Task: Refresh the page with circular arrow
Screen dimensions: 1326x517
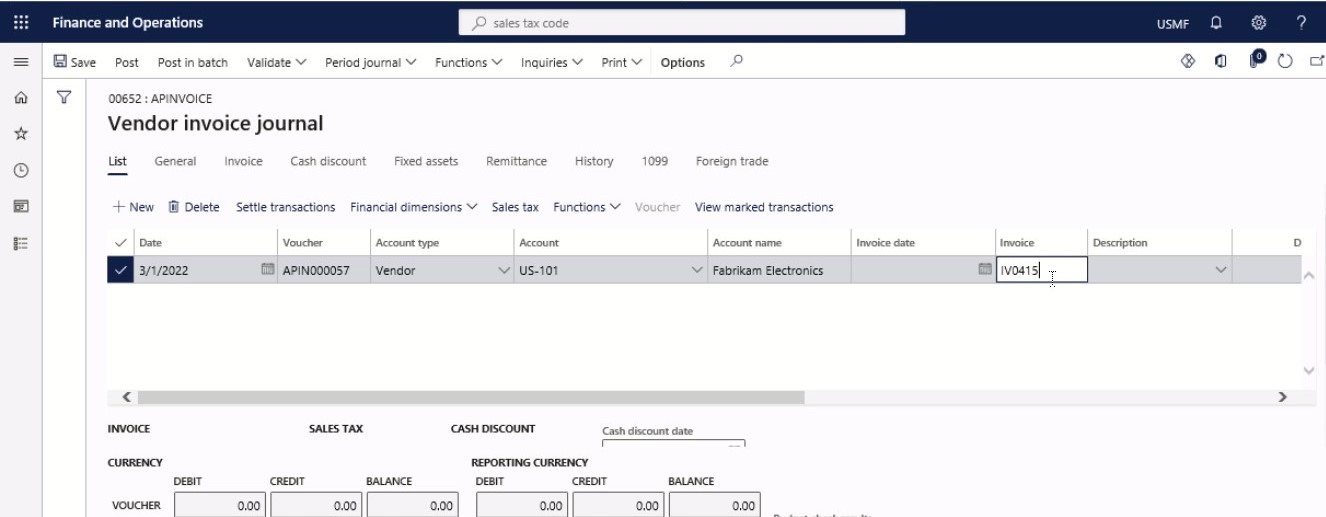Action: click(1286, 61)
